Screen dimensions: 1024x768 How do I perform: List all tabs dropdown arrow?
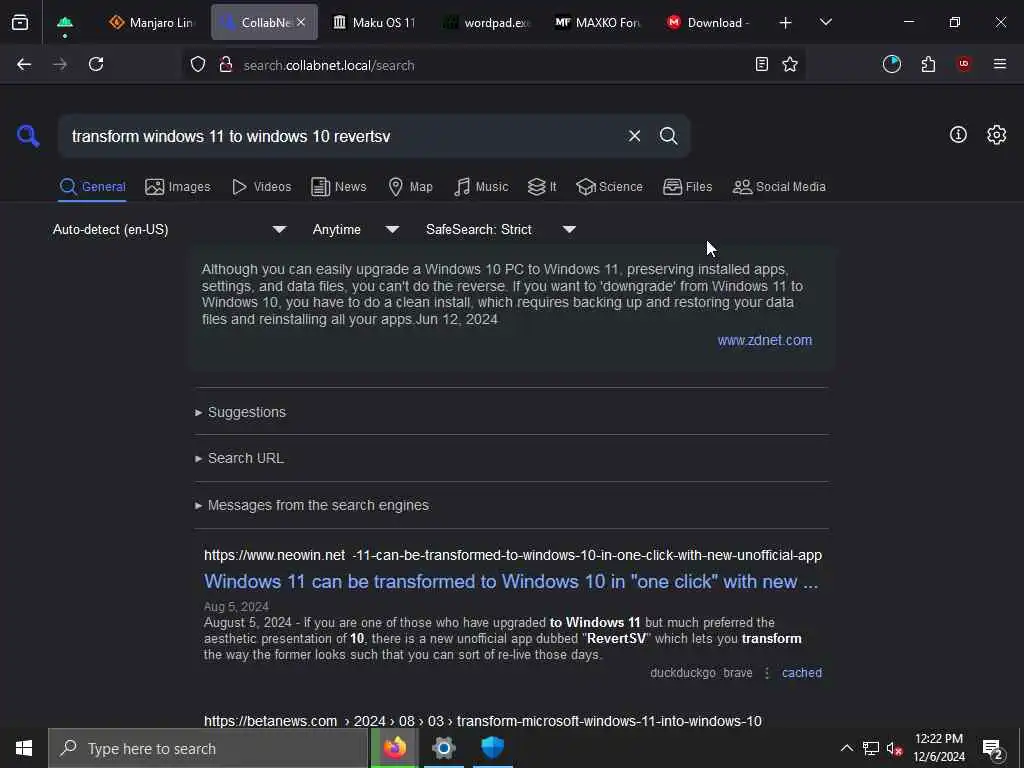[825, 22]
